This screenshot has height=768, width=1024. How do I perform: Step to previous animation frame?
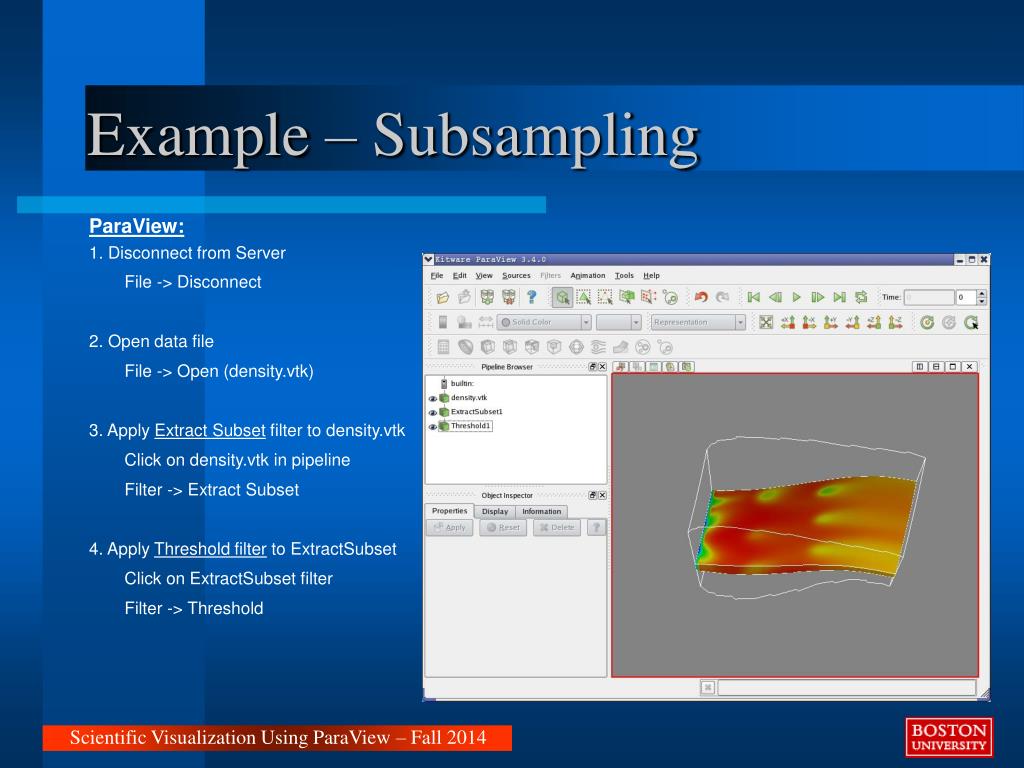[775, 298]
